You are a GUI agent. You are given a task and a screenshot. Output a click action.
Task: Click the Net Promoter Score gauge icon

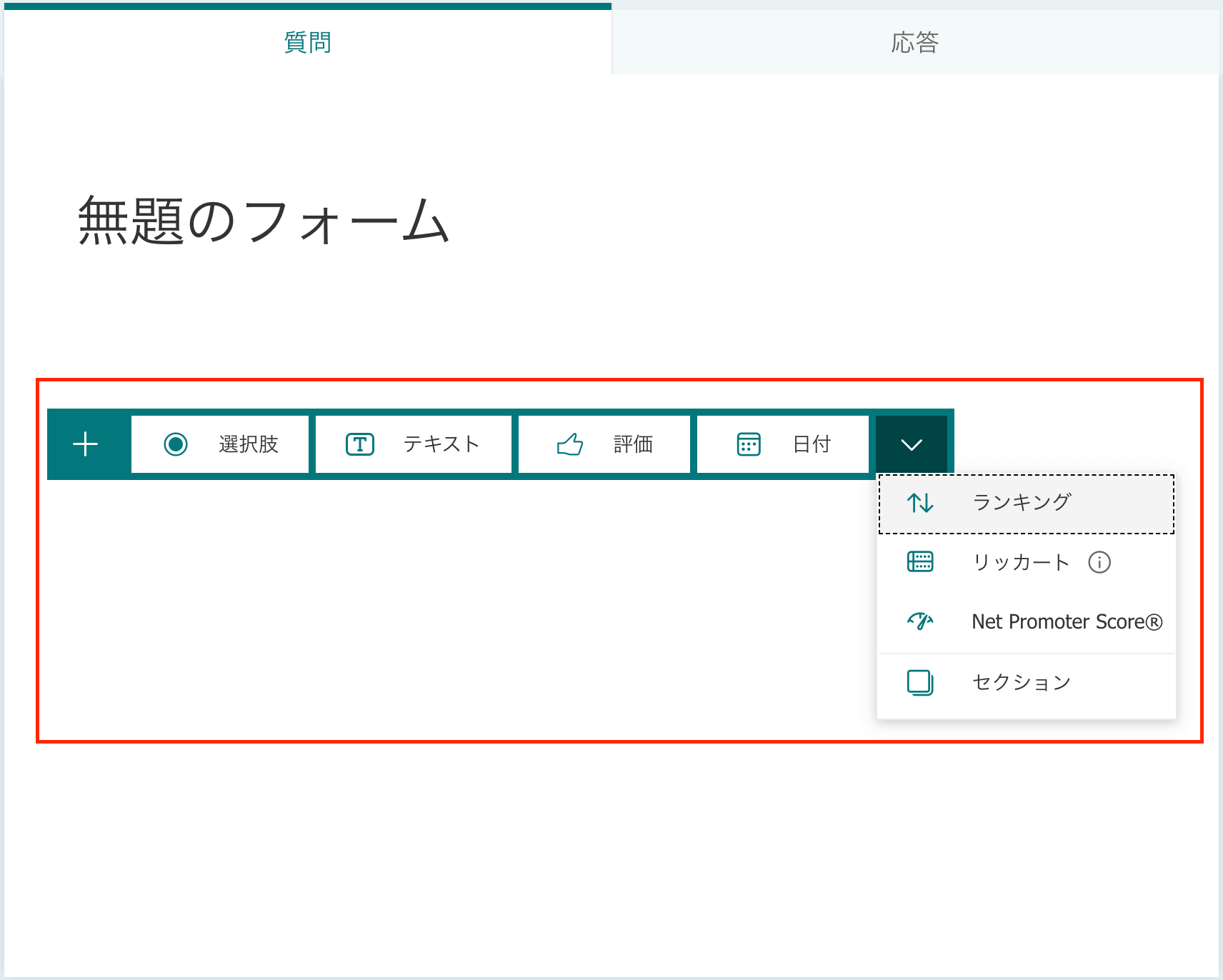click(921, 621)
